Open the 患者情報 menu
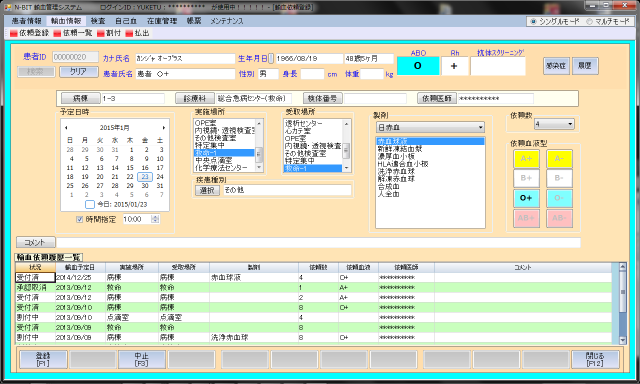Screen dimensions: 640x384 [26, 21]
